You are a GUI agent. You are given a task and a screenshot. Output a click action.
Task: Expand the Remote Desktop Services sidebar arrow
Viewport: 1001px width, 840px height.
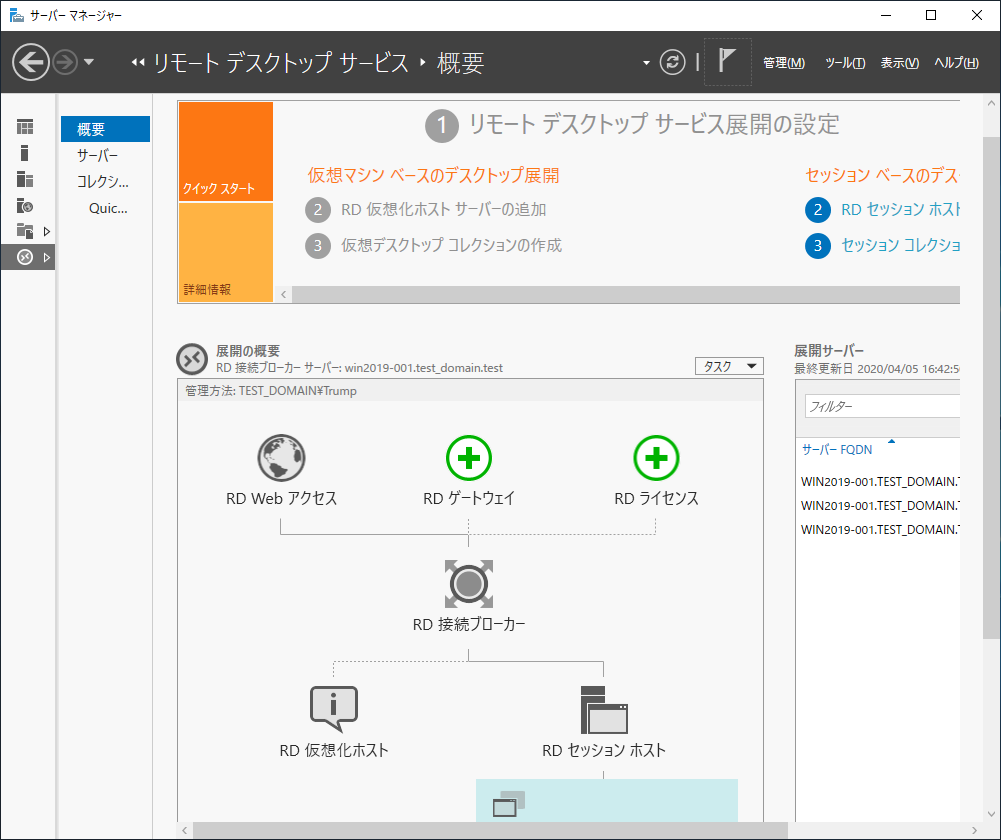point(47,257)
